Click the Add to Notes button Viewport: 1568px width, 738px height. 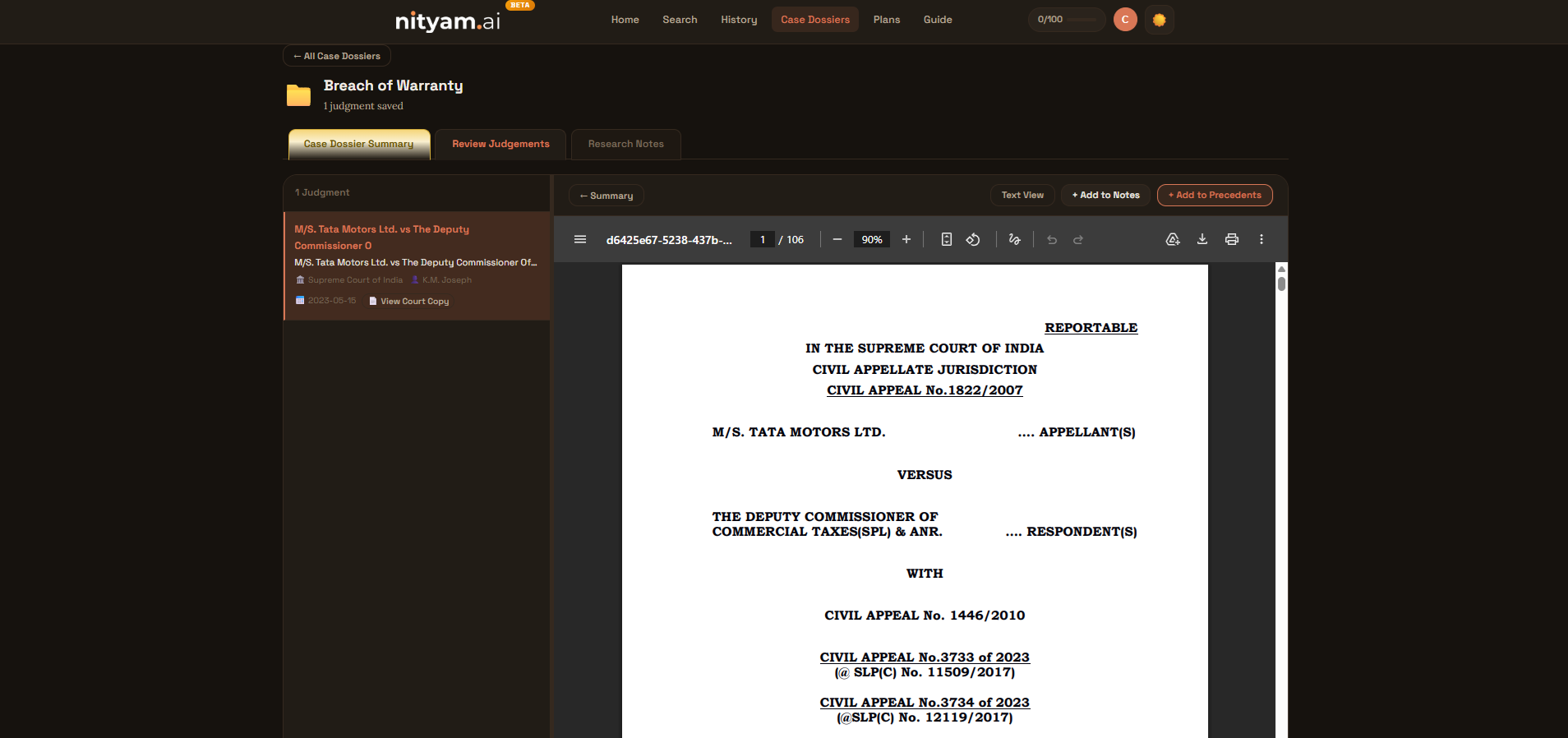click(x=1106, y=195)
